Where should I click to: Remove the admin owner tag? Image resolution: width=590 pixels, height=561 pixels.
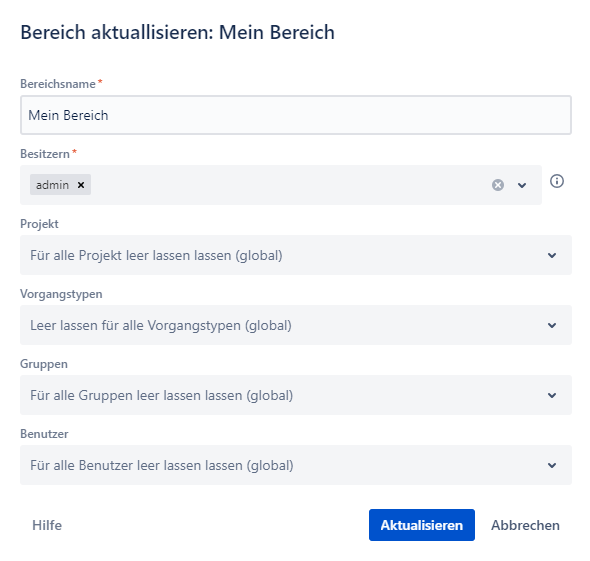pos(81,185)
